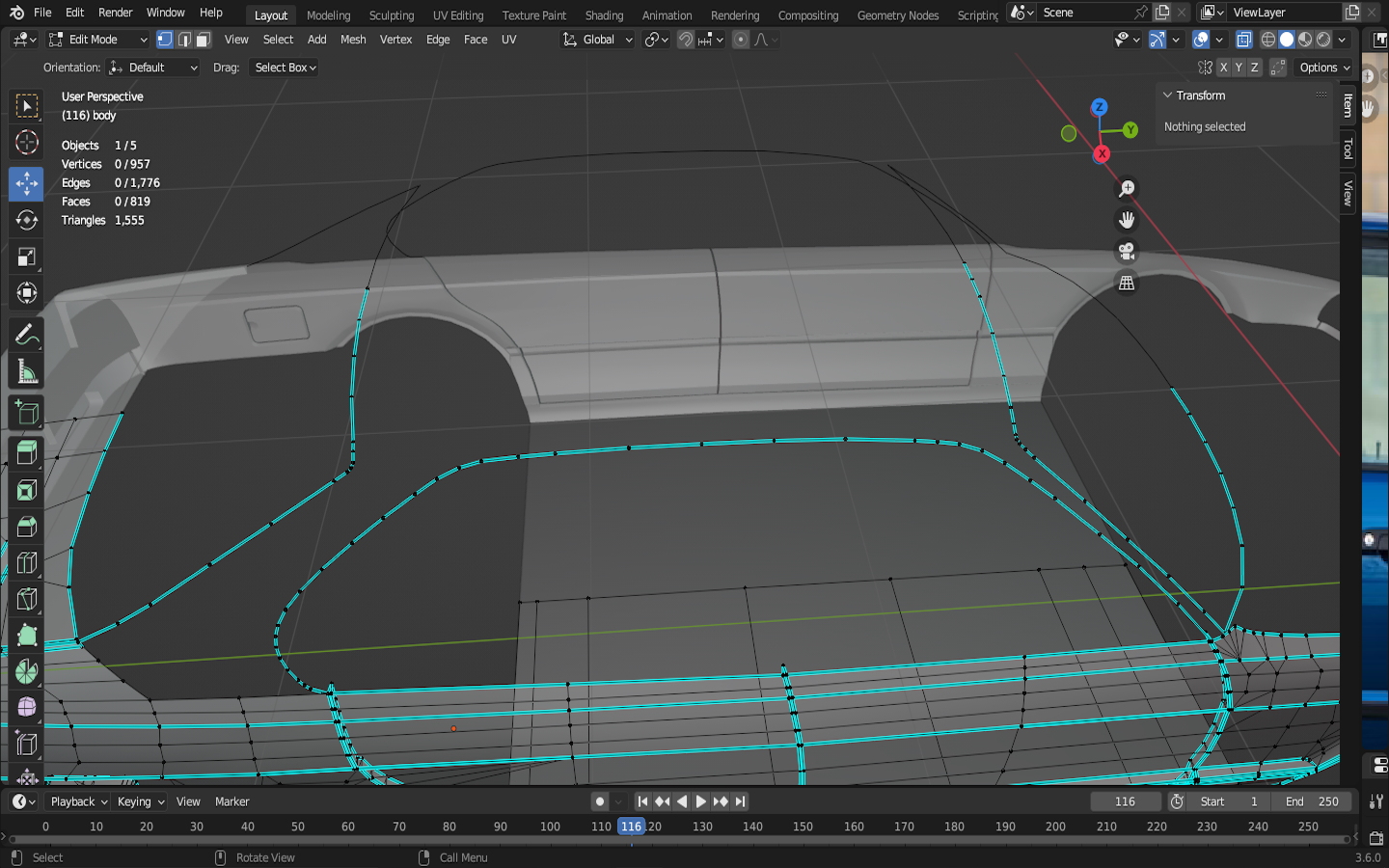Viewport: 1389px width, 868px height.
Task: Activate the Knife tool
Action: 26,600
